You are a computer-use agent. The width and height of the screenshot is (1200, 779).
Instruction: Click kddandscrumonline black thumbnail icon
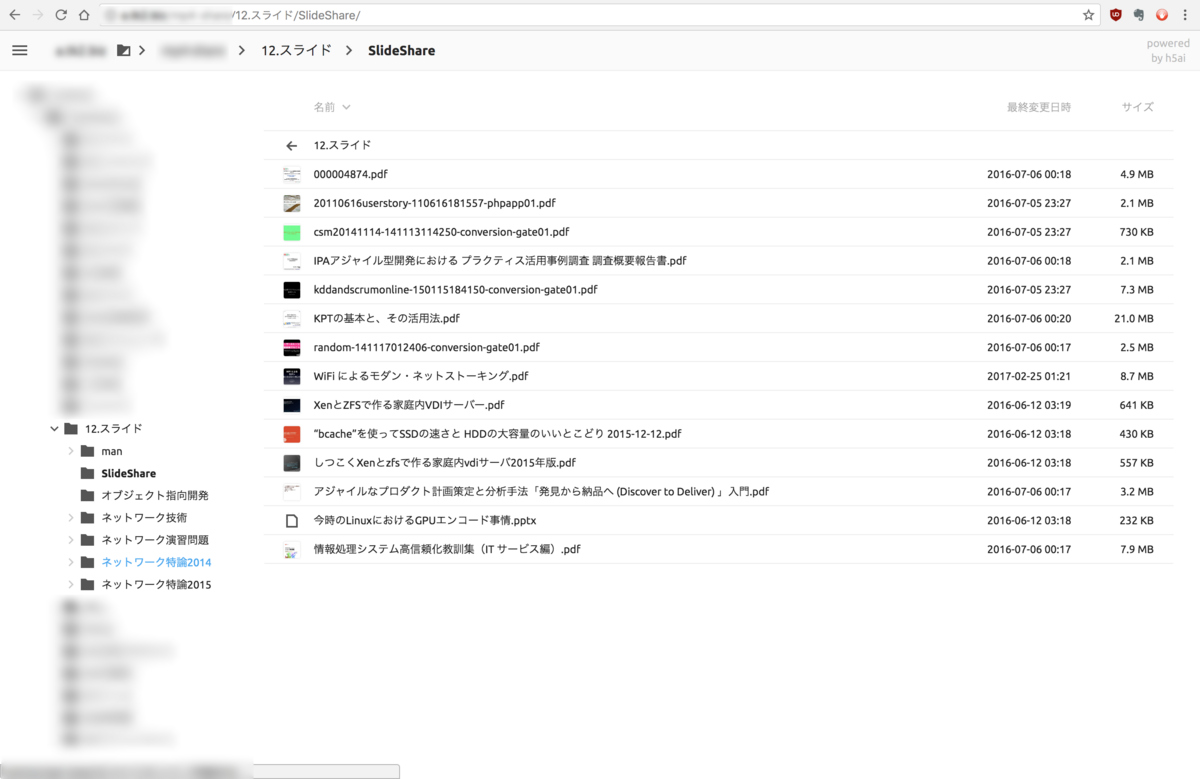291,290
